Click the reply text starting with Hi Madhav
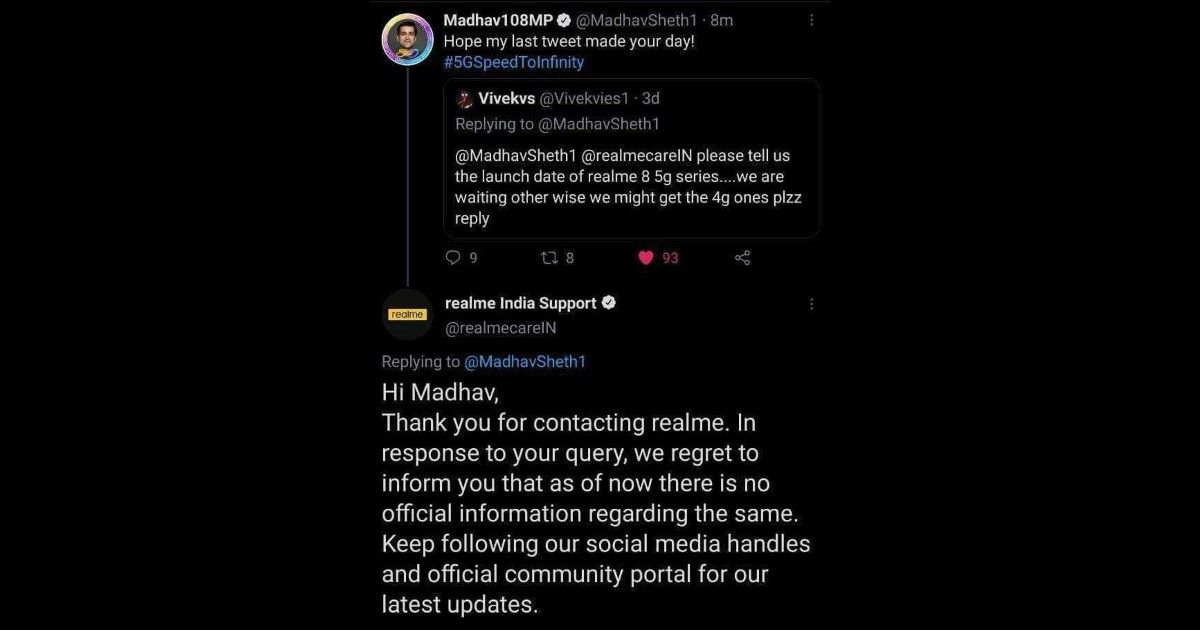Image resolution: width=1200 pixels, height=630 pixels. coord(596,498)
